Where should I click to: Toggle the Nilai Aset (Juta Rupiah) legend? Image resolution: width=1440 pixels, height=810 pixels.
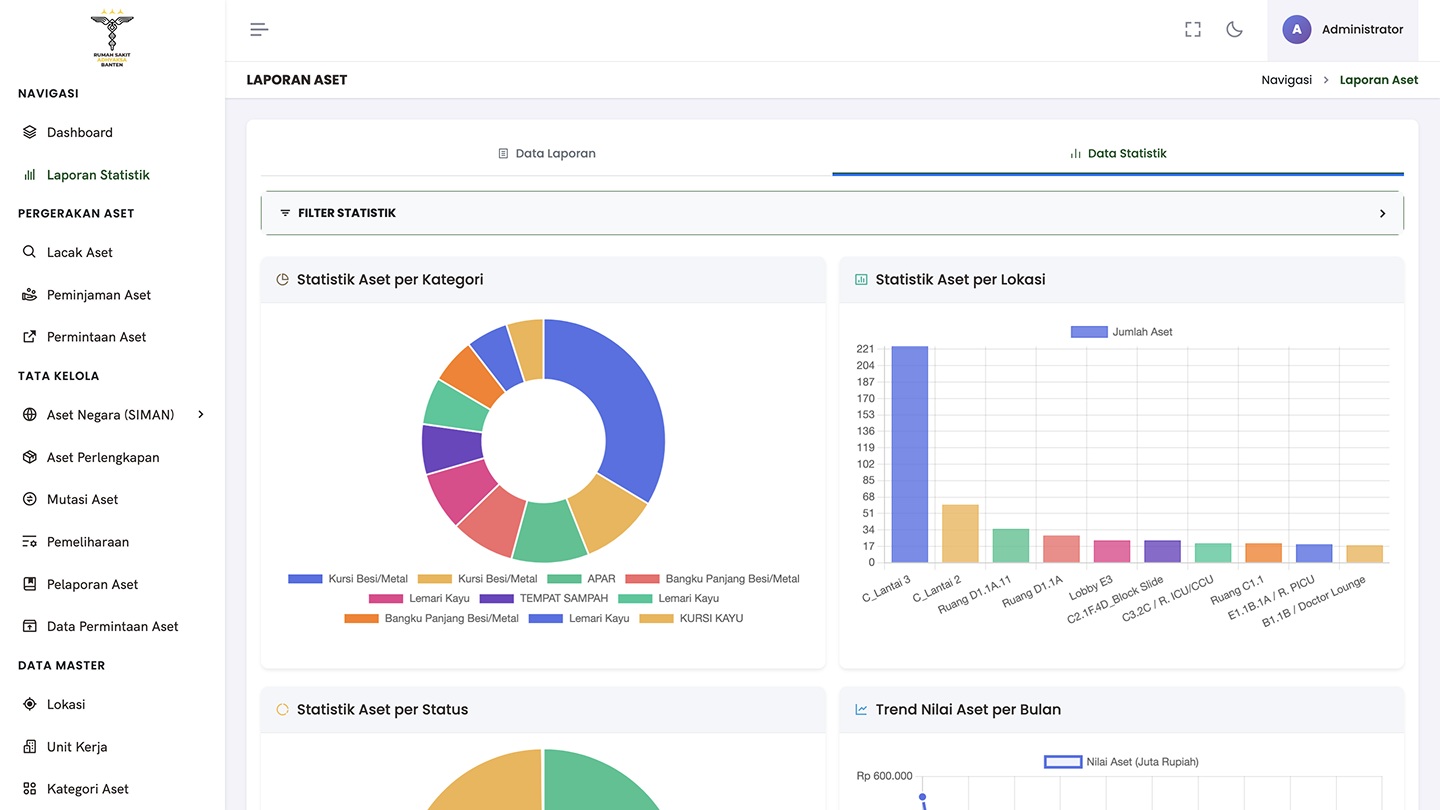tap(1121, 762)
